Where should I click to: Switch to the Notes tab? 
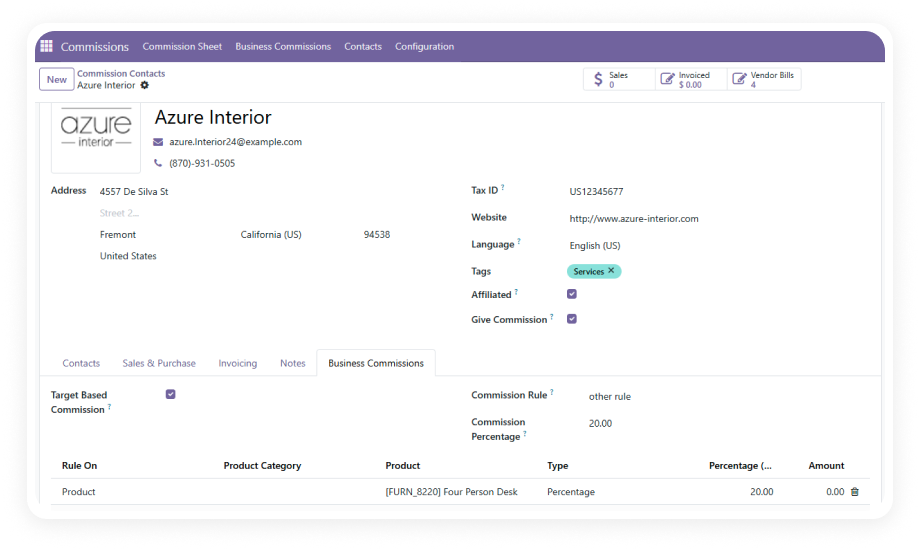click(293, 363)
